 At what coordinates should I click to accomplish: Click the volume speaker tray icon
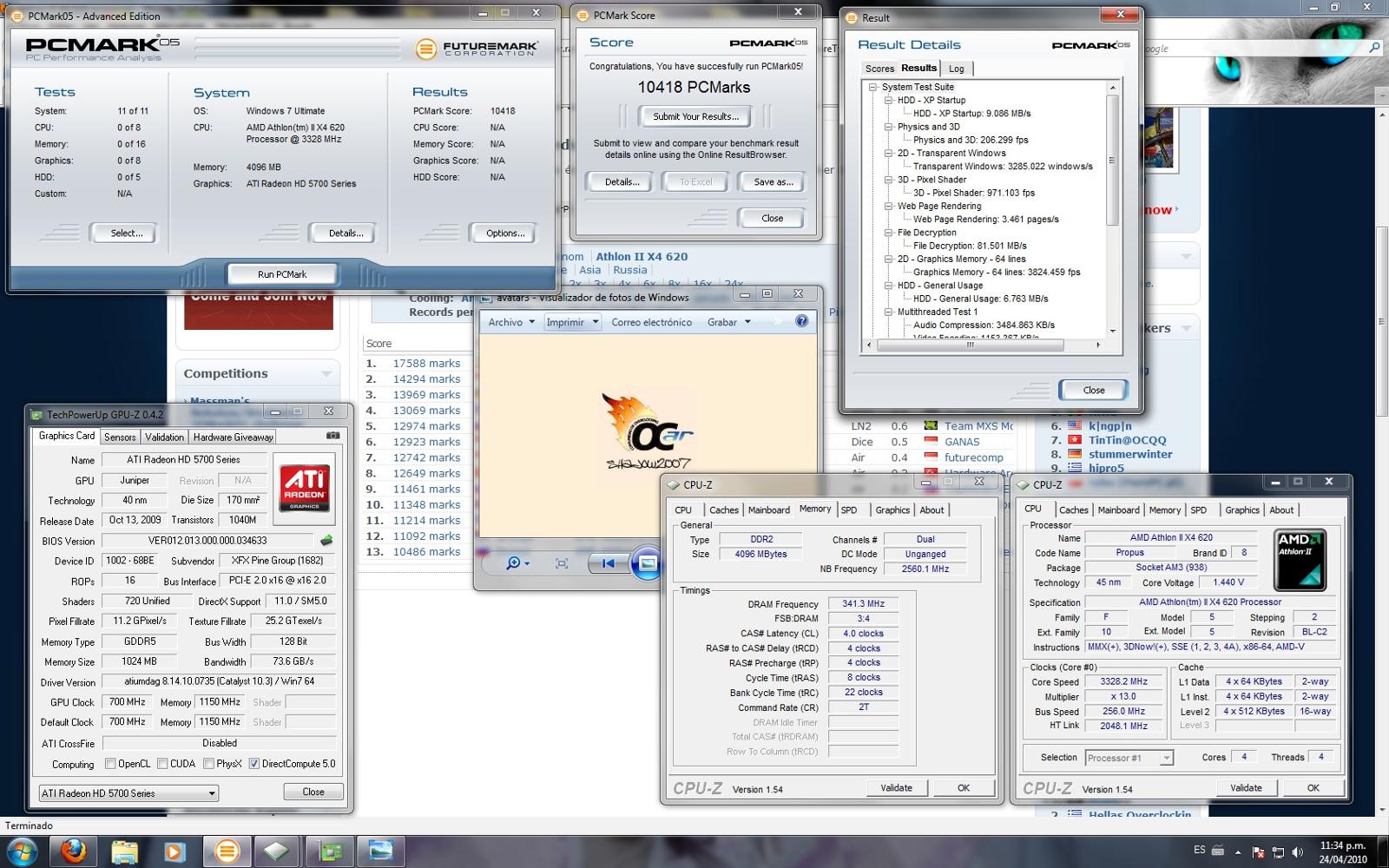(1296, 852)
